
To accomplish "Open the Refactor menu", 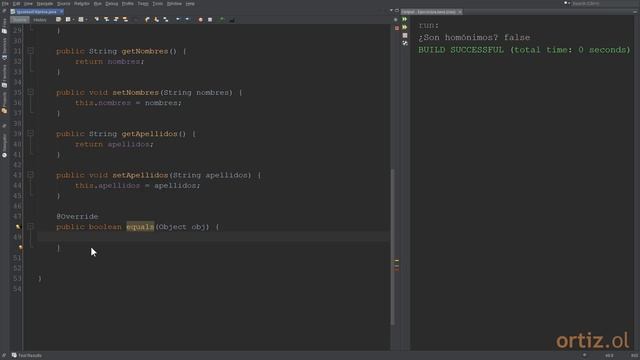I will click(x=82, y=4).
